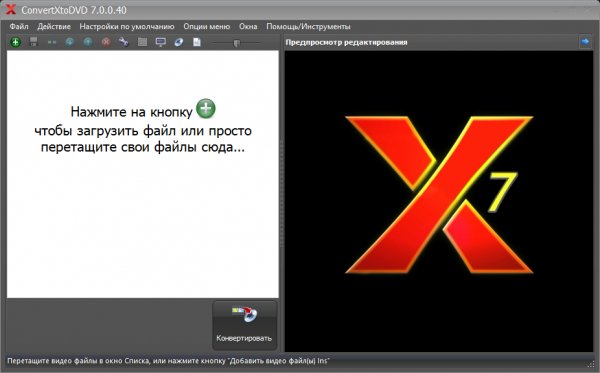
Task: Click the green Add video file toolbar icon
Action: click(x=15, y=42)
